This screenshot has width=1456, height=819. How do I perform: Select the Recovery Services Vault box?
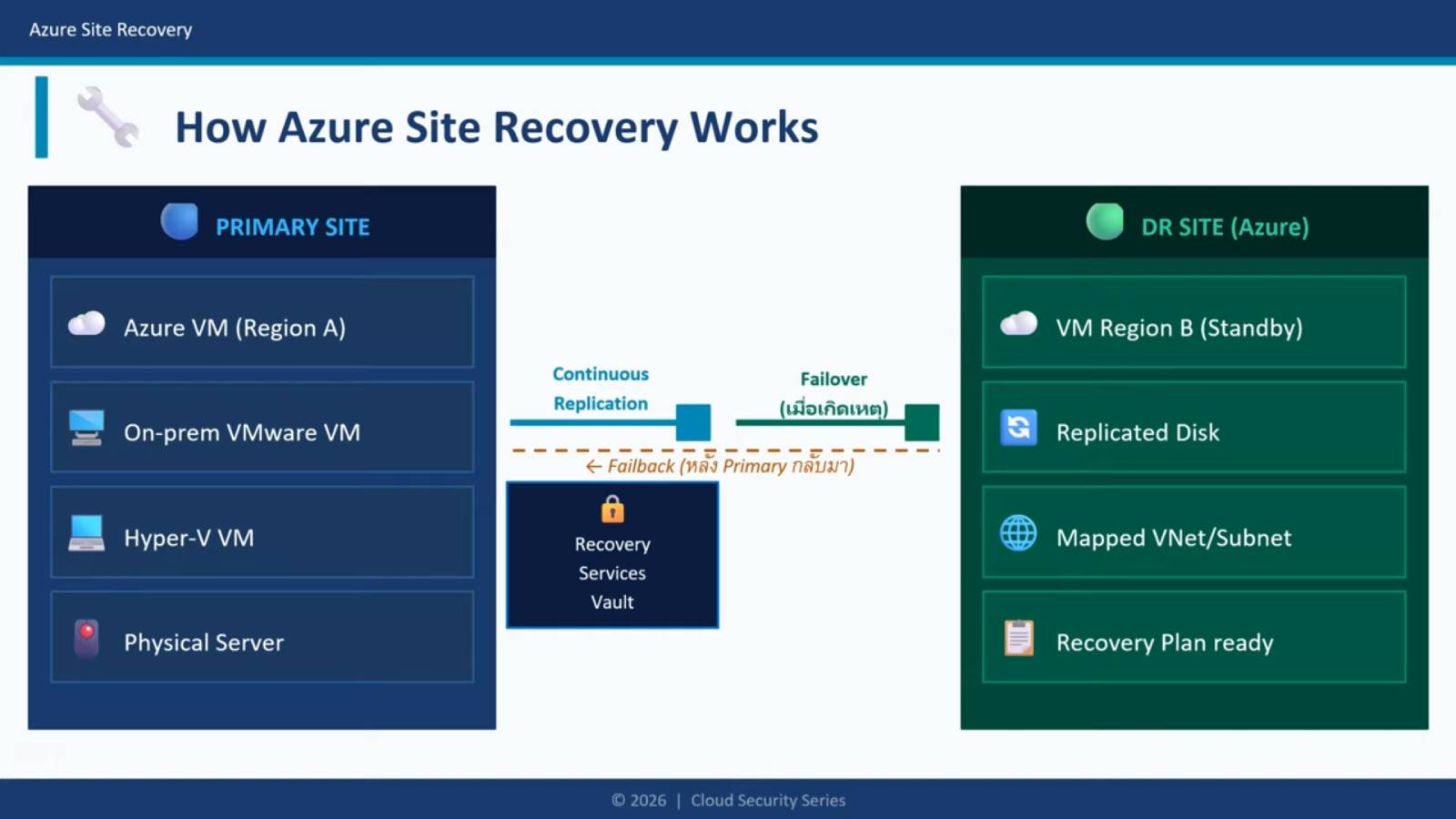pos(612,555)
